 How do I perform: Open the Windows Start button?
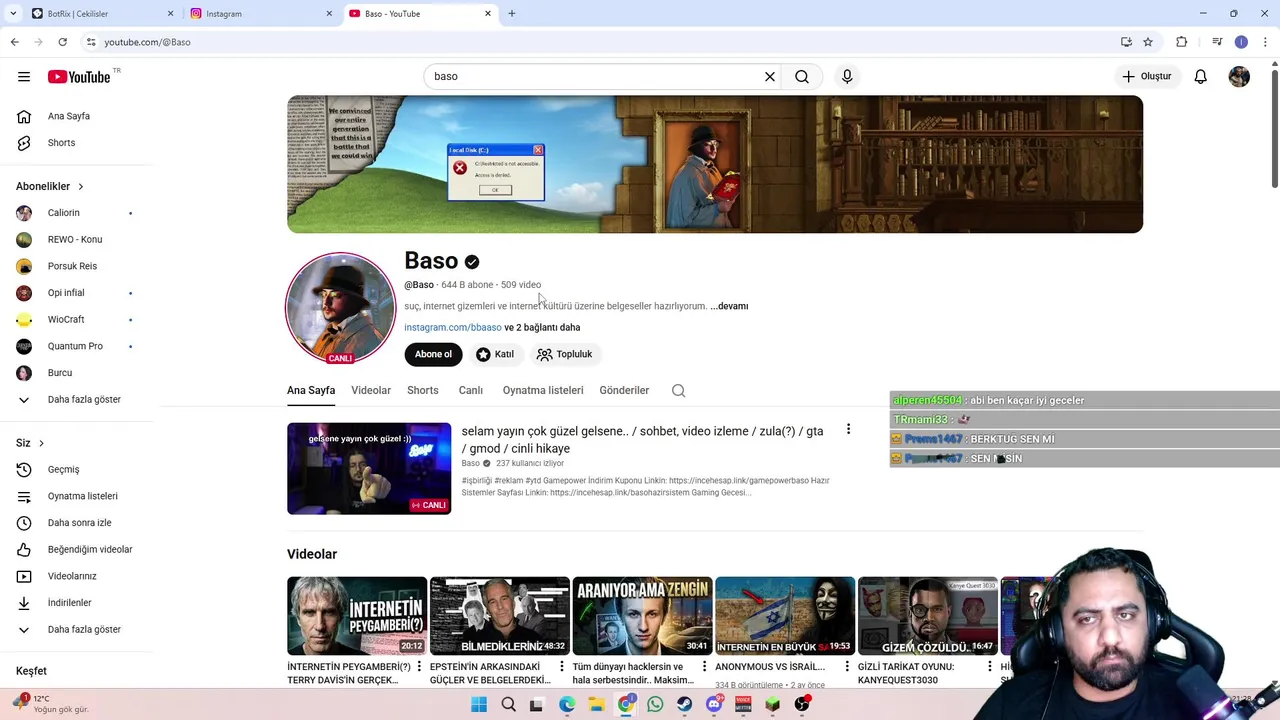[x=479, y=705]
